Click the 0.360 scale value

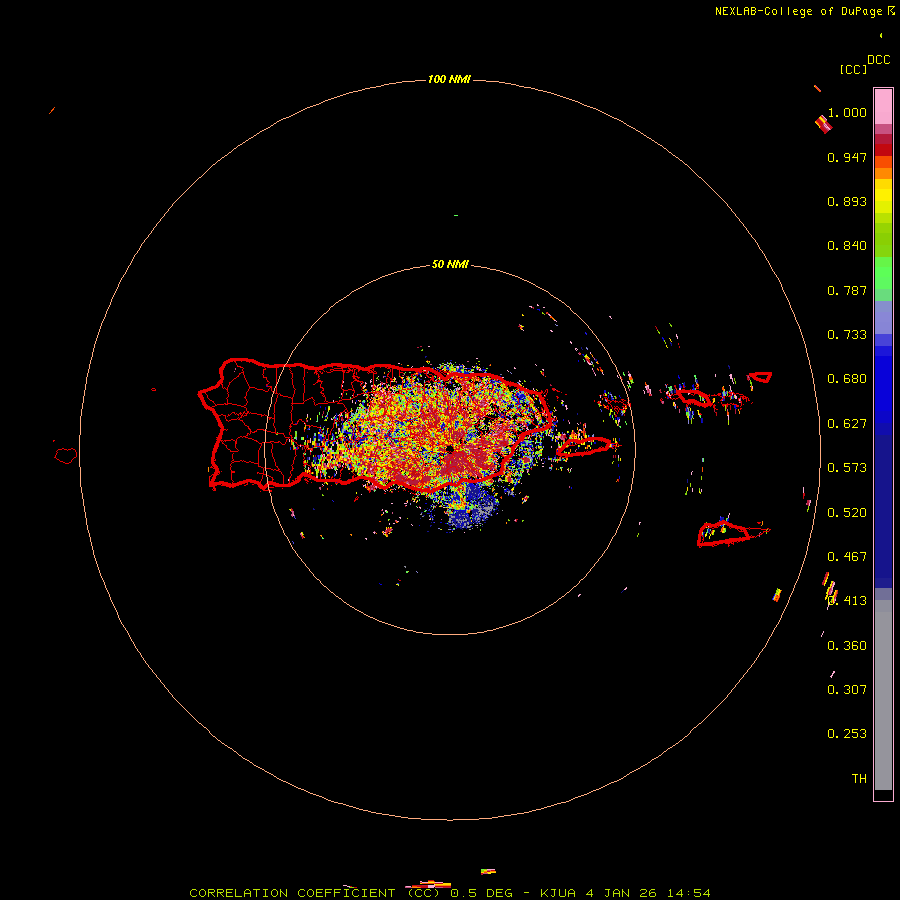pos(847,646)
